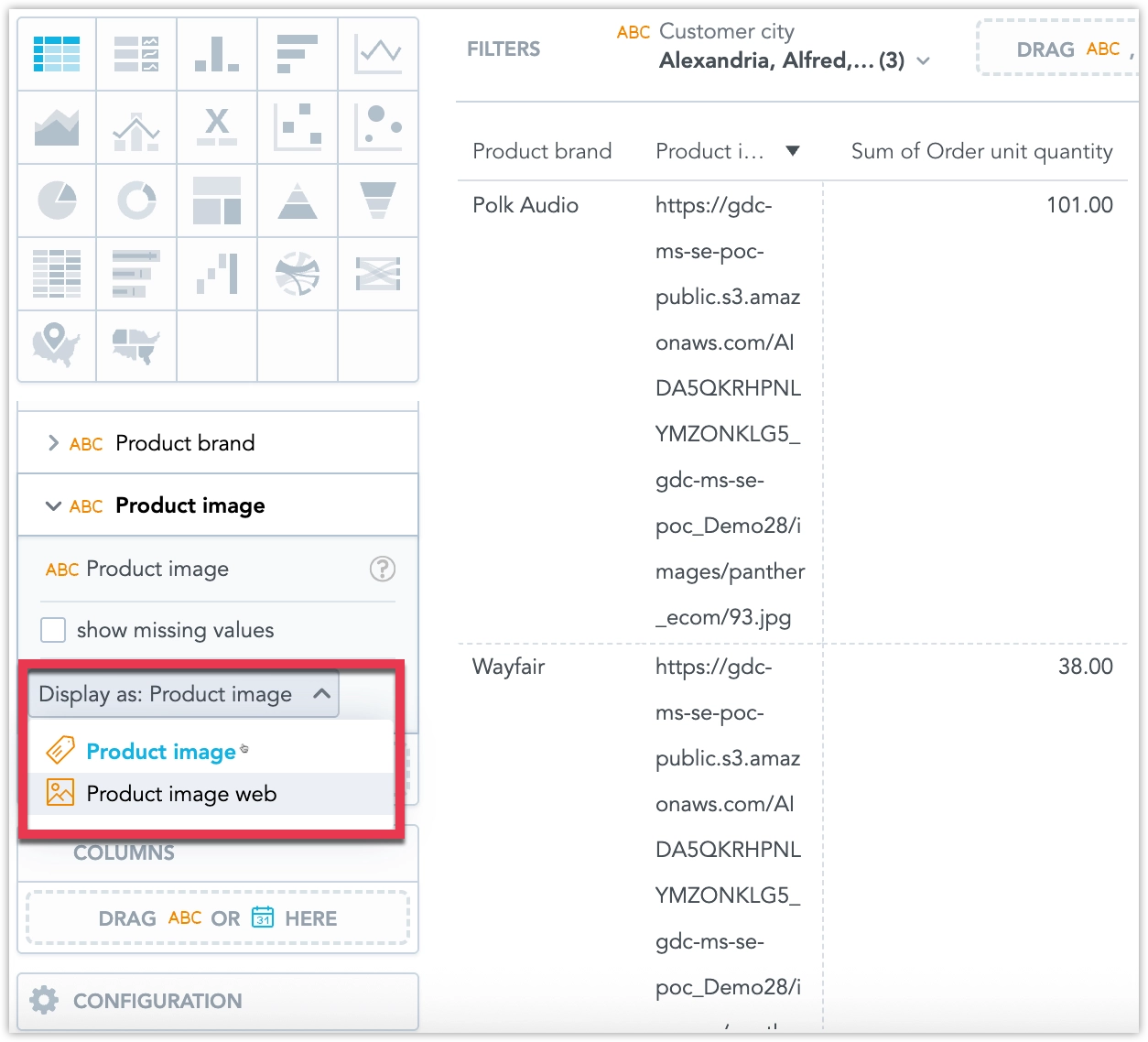Select the Product image label option
This screenshot has height=1042, width=1148.
click(x=161, y=752)
